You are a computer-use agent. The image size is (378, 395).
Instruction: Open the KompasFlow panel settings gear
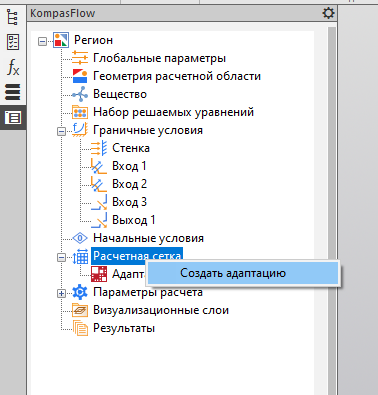[328, 13]
